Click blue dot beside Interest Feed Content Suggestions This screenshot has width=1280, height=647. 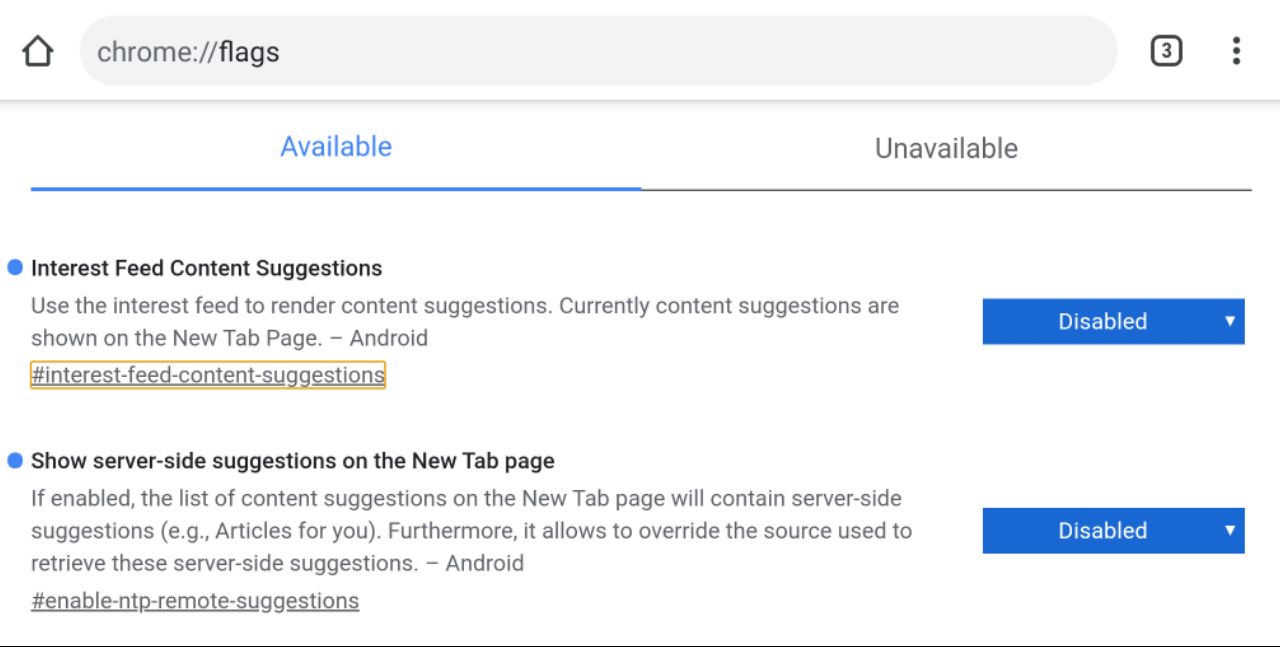15,267
